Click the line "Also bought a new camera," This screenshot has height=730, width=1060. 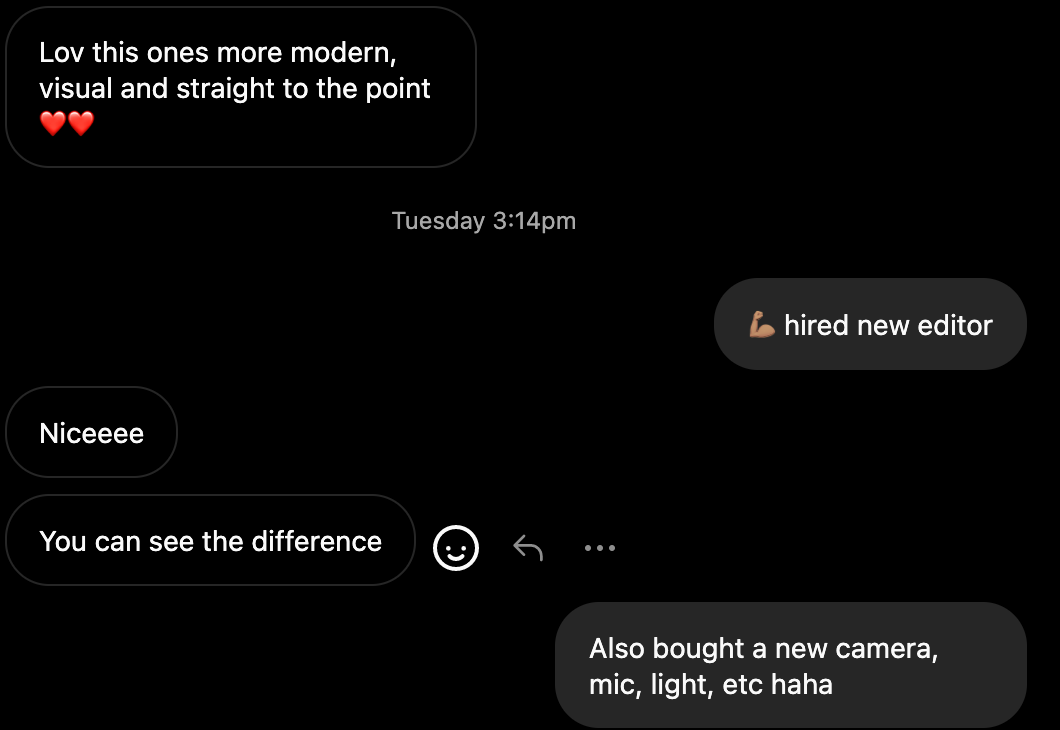(763, 648)
